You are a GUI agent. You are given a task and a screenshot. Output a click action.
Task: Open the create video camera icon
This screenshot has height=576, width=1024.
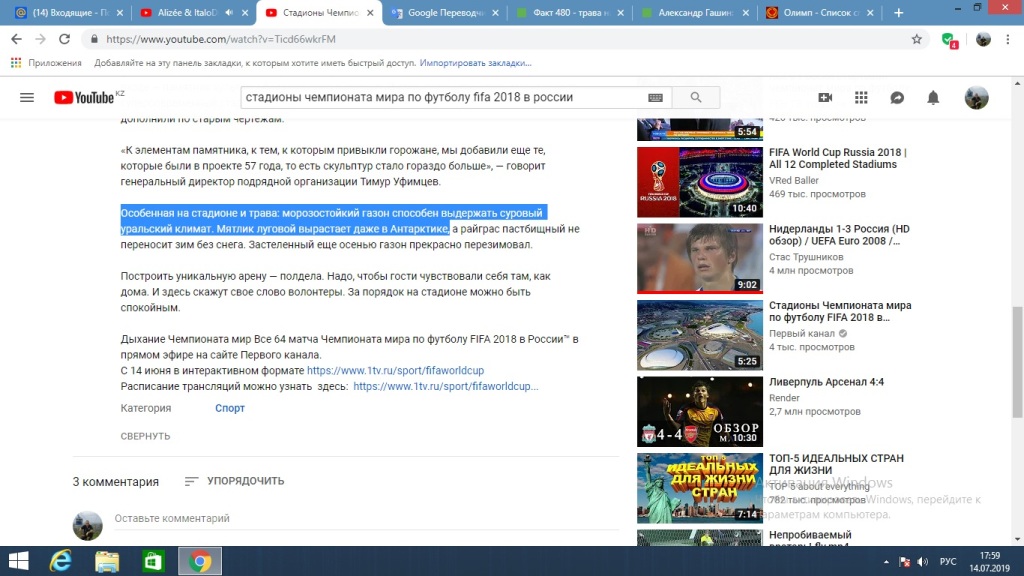point(825,97)
